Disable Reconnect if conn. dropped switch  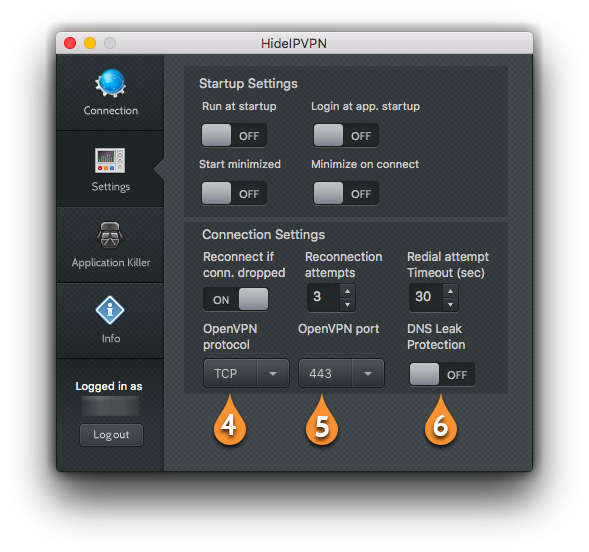236,299
